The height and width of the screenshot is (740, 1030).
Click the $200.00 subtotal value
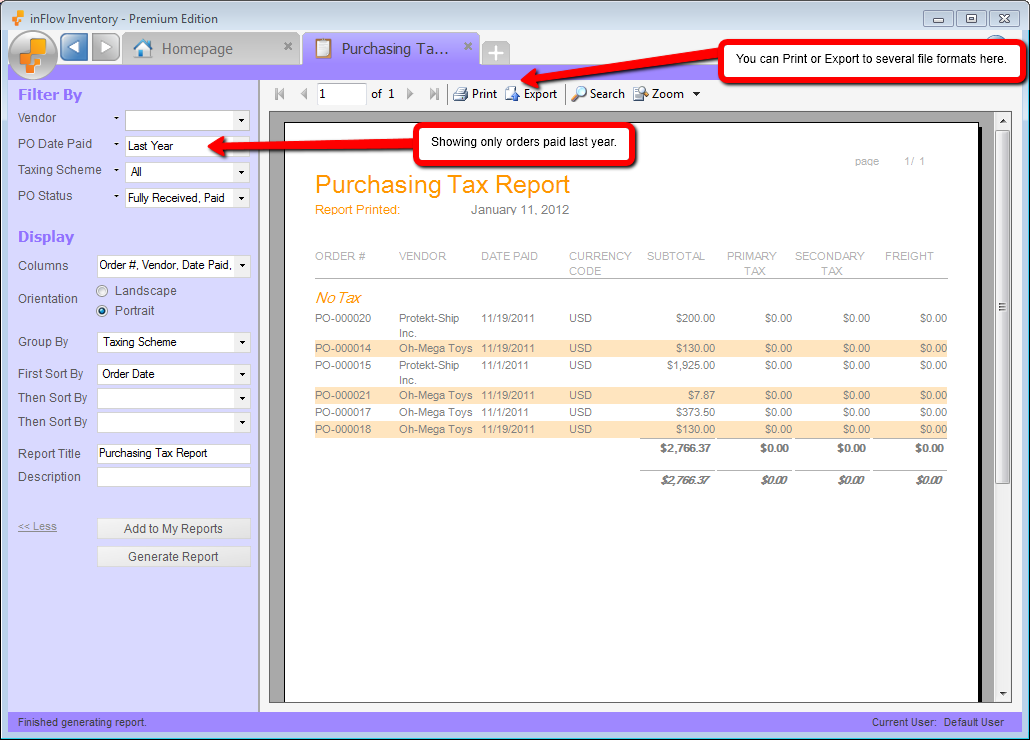(696, 318)
